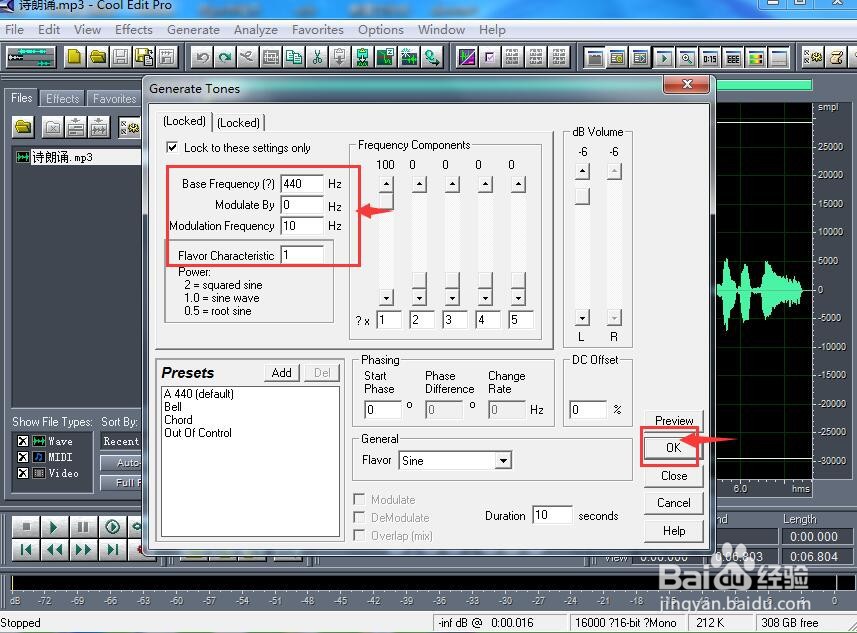Click the Preview button

click(673, 420)
